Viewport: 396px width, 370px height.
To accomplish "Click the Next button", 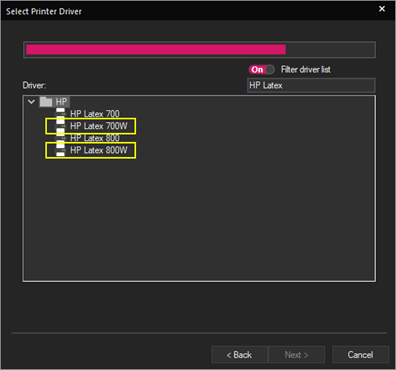I will pyautogui.click(x=297, y=355).
